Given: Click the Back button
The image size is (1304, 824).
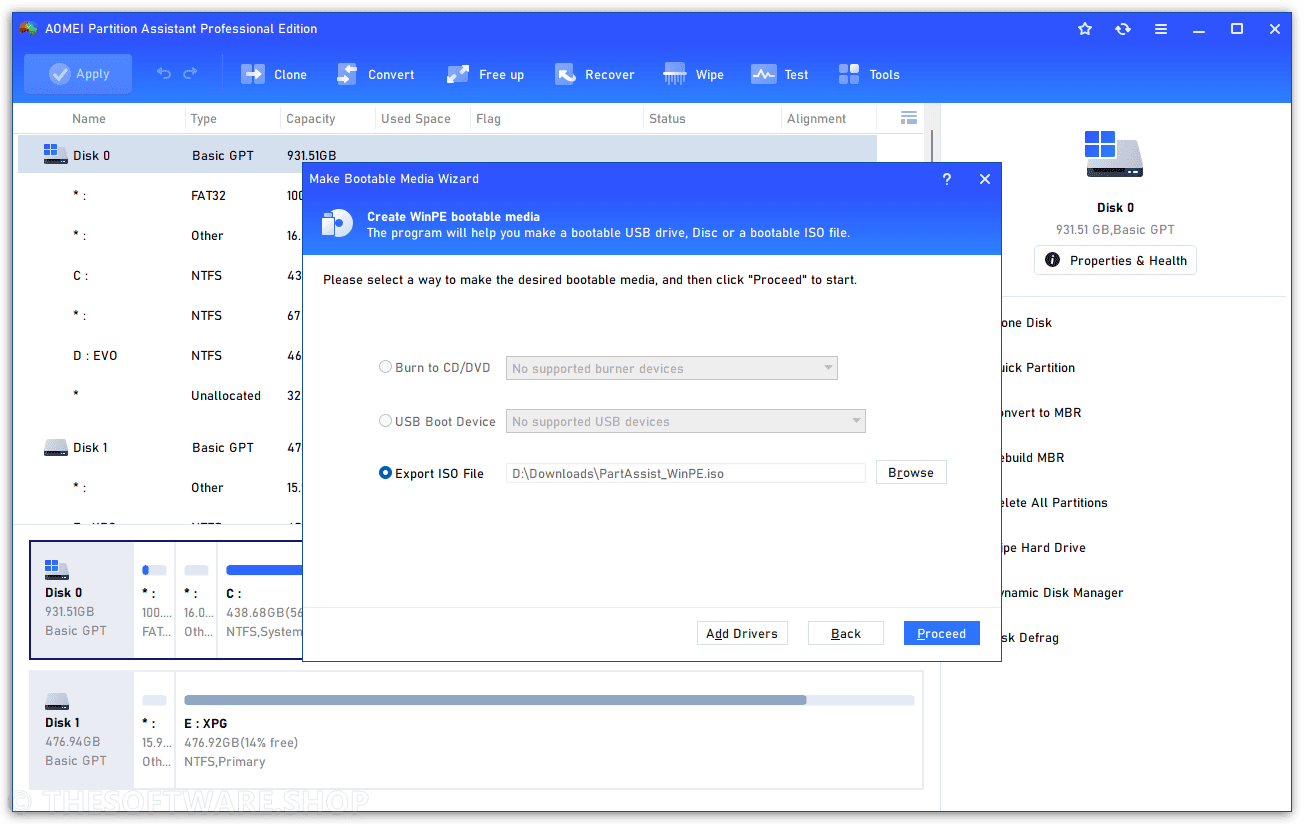Looking at the screenshot, I should 846,633.
